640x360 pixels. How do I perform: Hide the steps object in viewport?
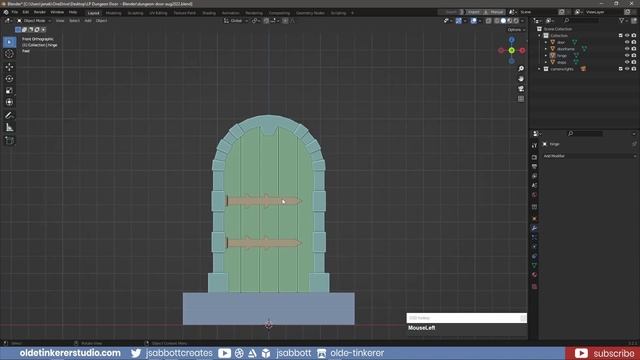[627, 62]
